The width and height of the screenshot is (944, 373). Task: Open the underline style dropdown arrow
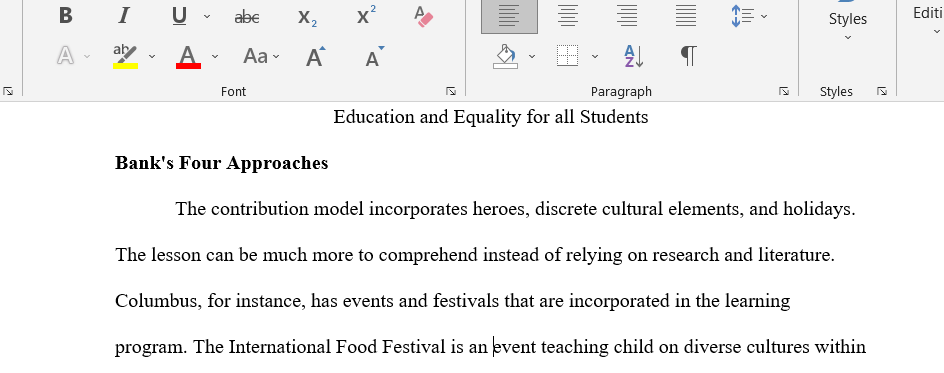coord(207,16)
